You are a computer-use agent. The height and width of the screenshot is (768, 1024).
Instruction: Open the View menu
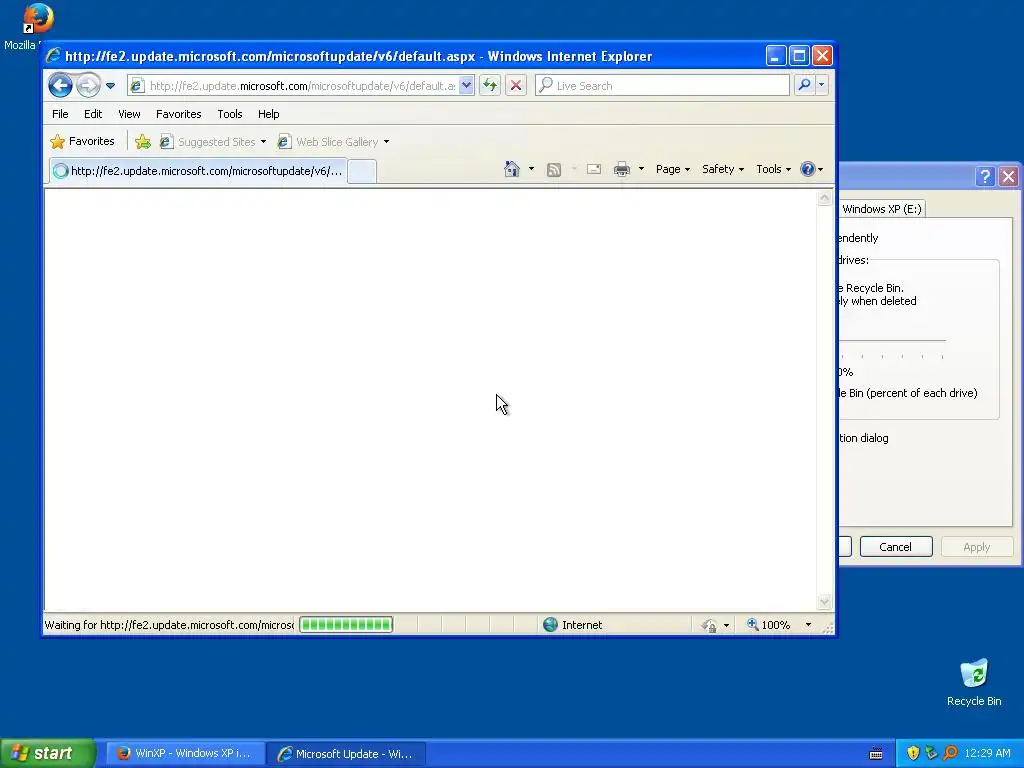(x=129, y=114)
